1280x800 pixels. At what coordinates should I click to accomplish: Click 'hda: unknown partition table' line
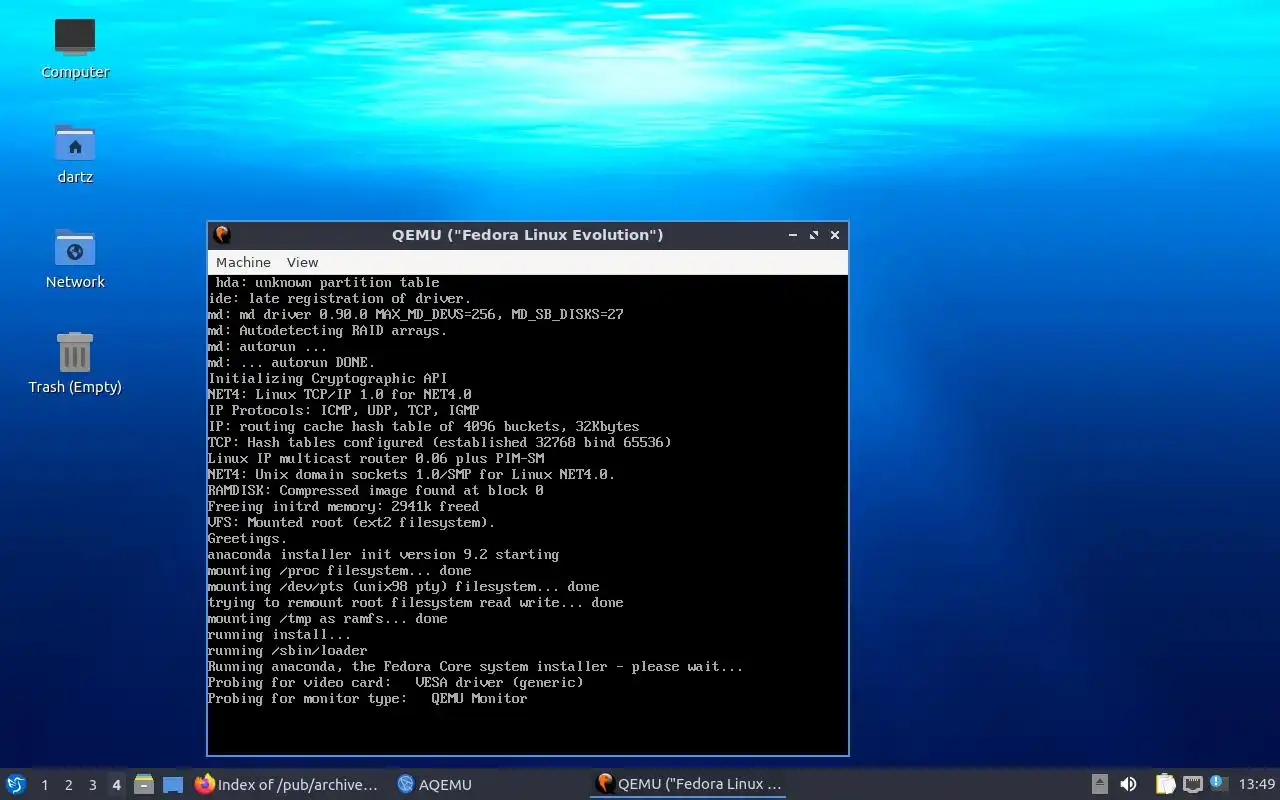tap(327, 282)
